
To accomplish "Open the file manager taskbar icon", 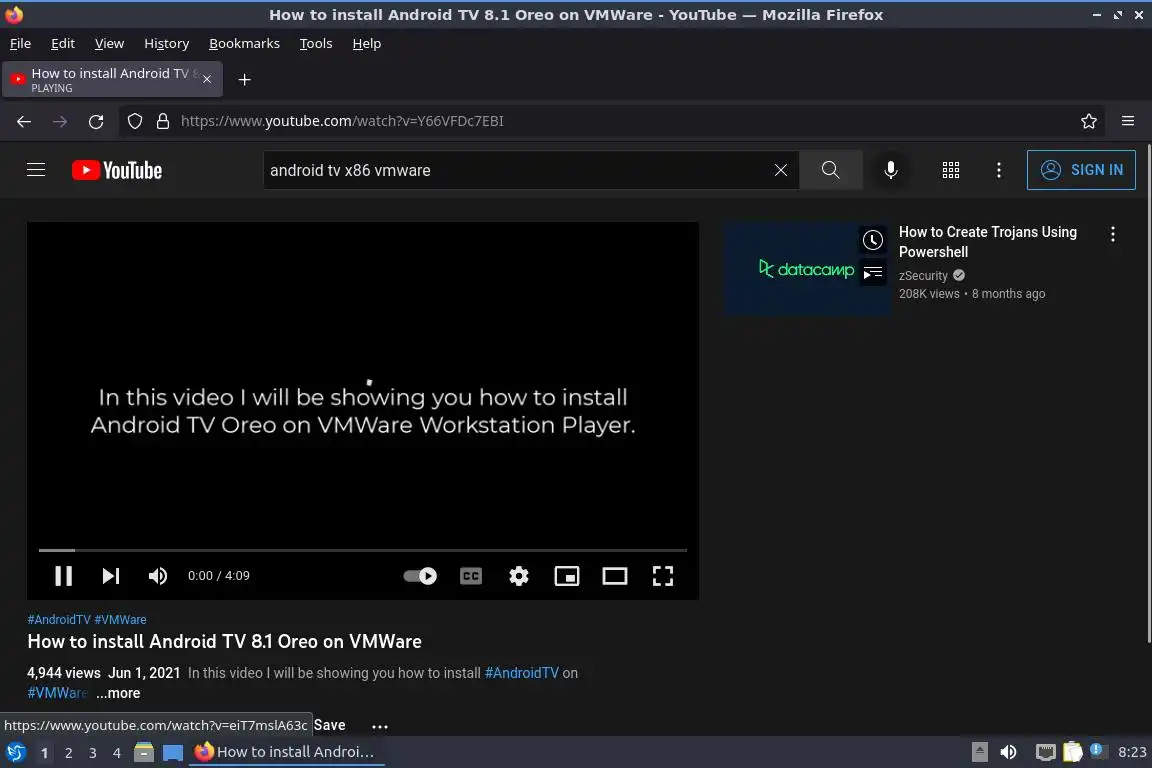I will tap(144, 753).
